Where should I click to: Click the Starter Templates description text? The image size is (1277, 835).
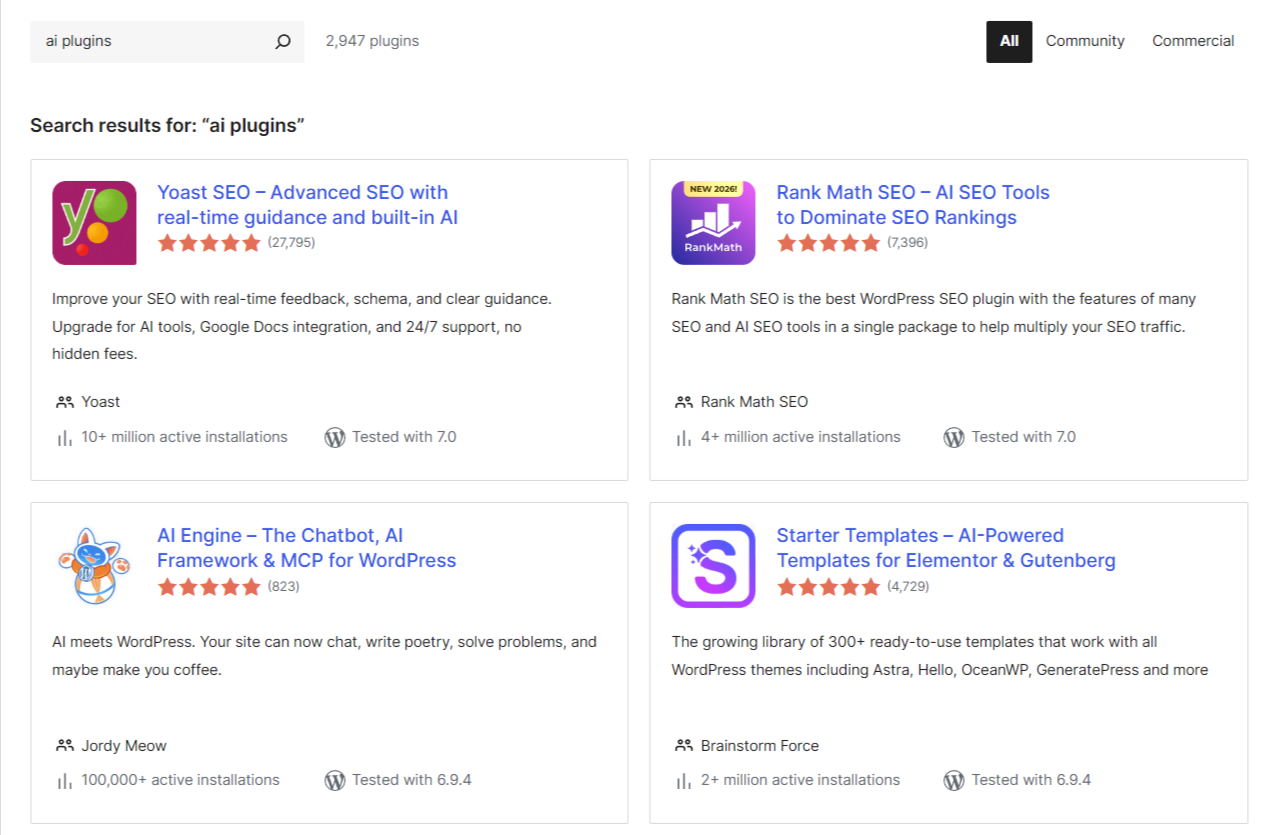tap(939, 656)
